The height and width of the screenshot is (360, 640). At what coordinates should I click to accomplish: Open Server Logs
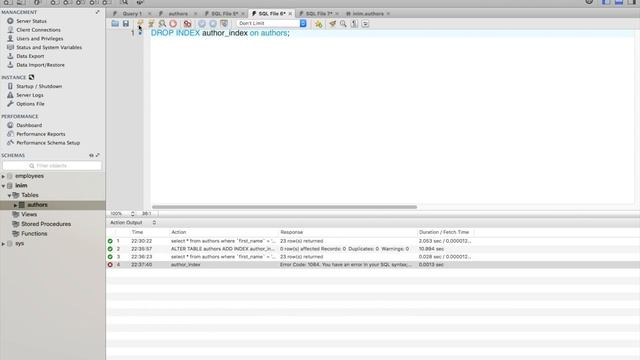point(29,95)
